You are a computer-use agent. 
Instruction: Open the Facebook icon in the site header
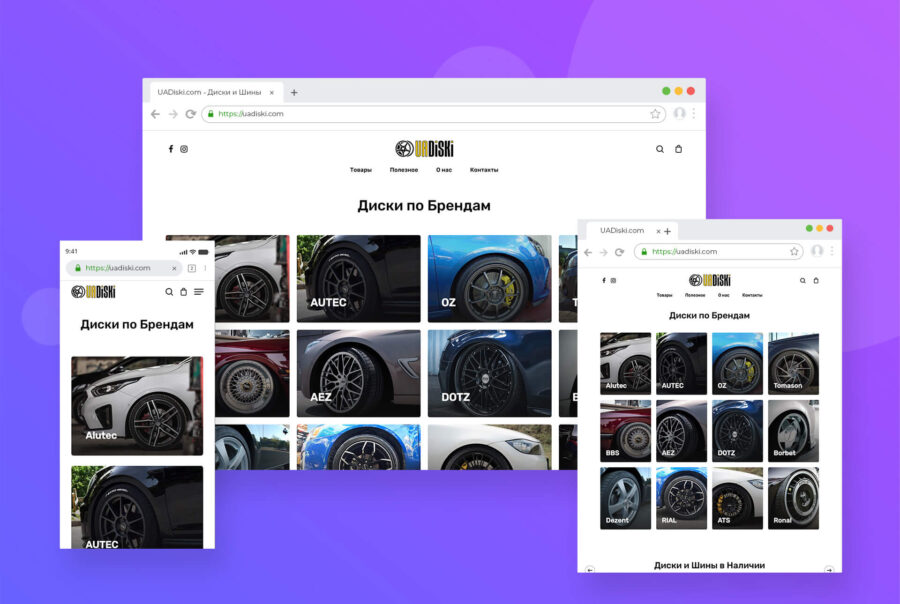coord(170,148)
